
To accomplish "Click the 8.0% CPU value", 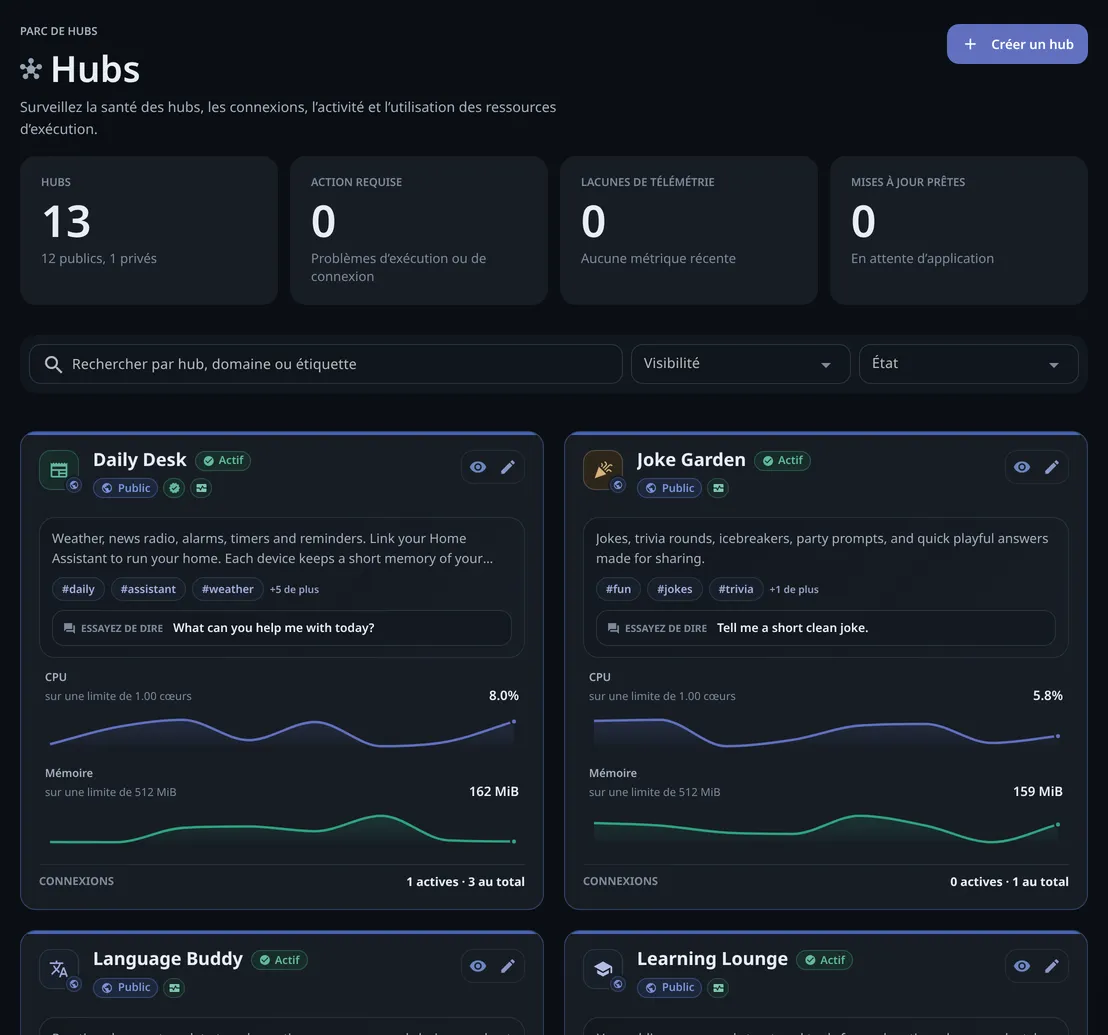I will [x=504, y=696].
